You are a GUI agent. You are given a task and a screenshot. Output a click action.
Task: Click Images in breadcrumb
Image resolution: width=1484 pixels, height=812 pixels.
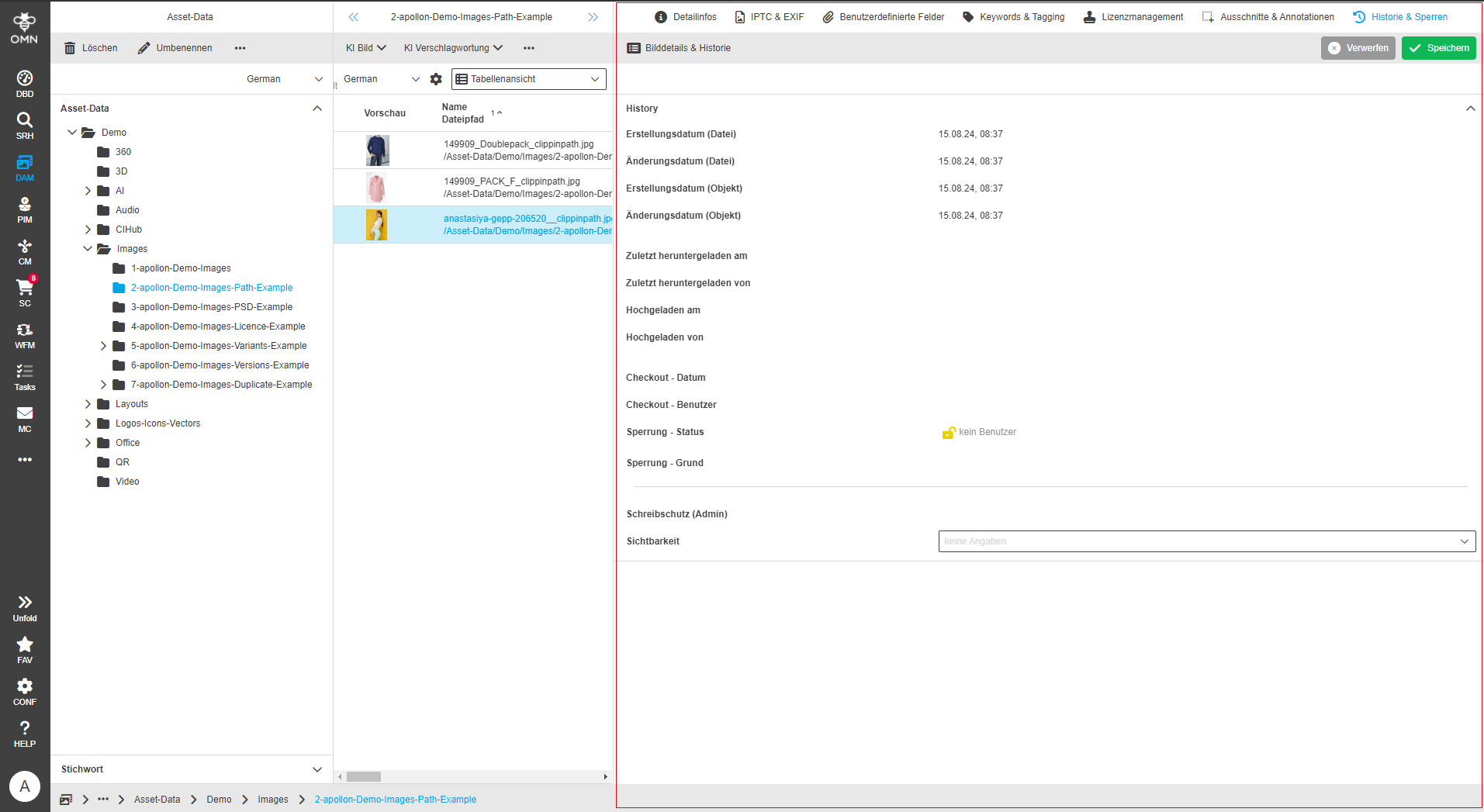[x=273, y=800]
